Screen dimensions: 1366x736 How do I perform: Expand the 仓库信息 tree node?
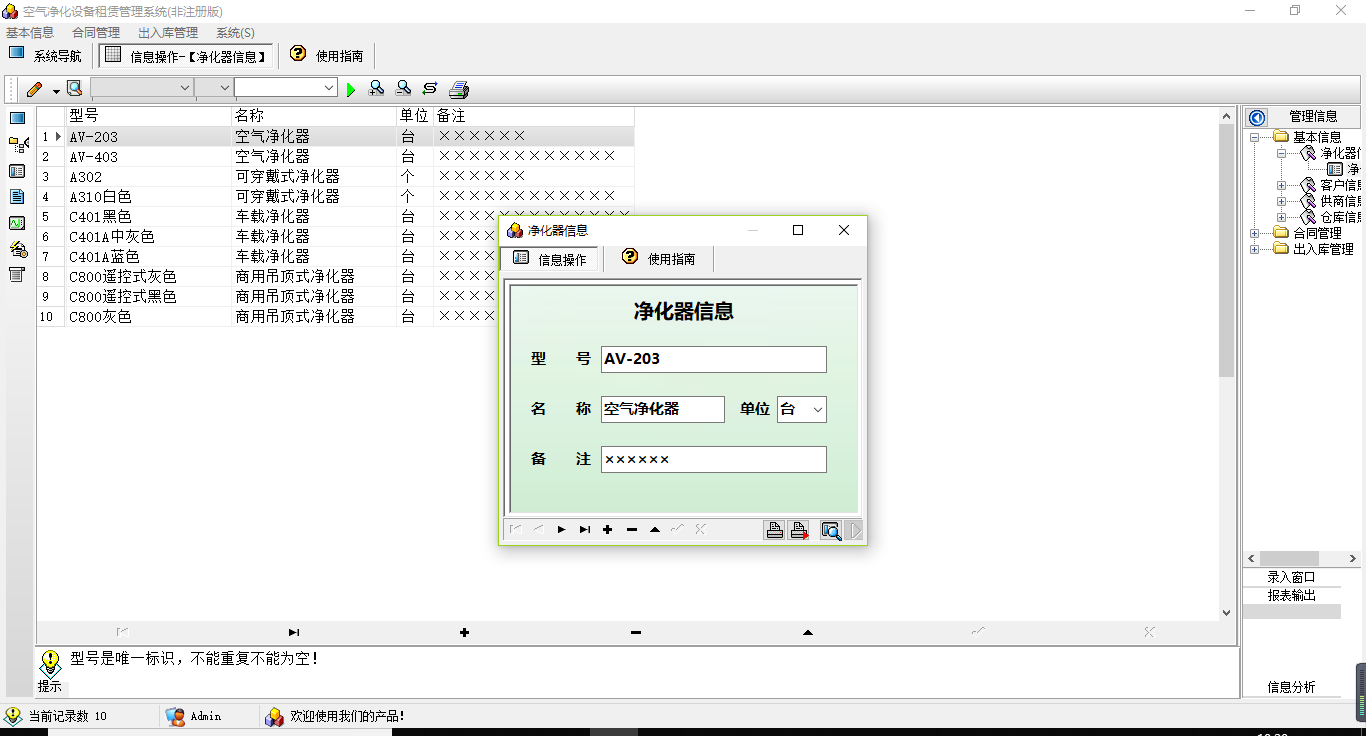point(1282,218)
